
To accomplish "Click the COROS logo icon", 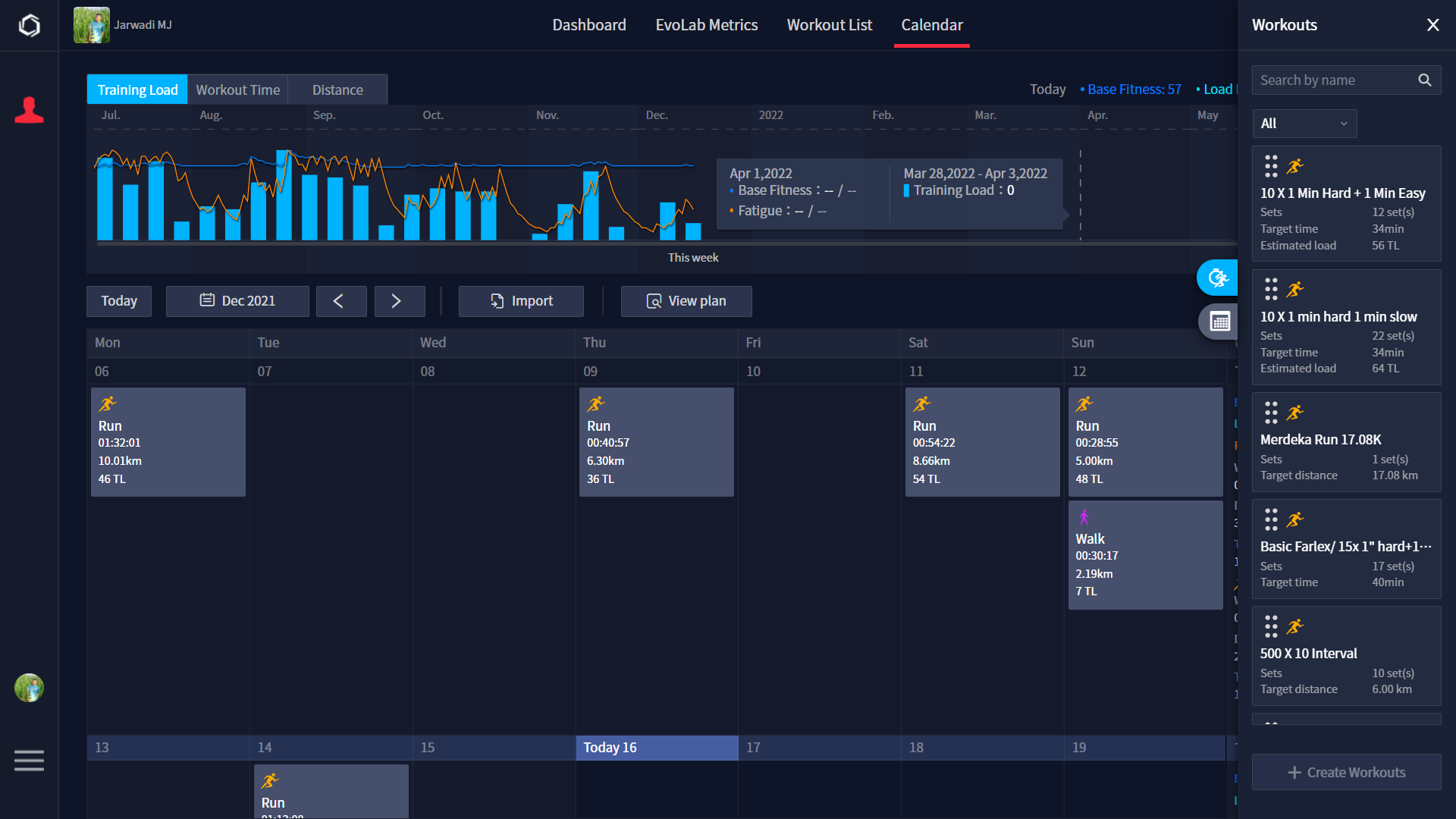I will click(x=29, y=25).
